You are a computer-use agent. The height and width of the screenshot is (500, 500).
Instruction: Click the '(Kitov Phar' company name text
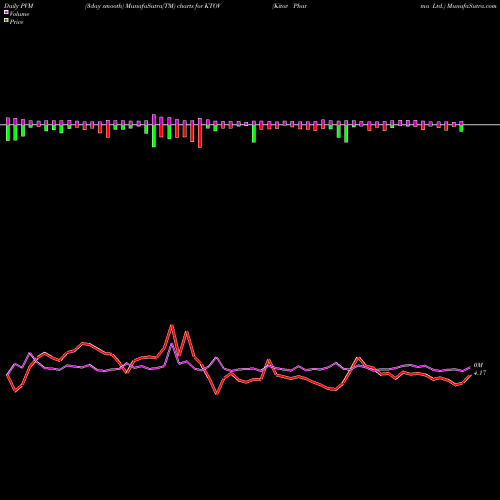click(289, 6)
